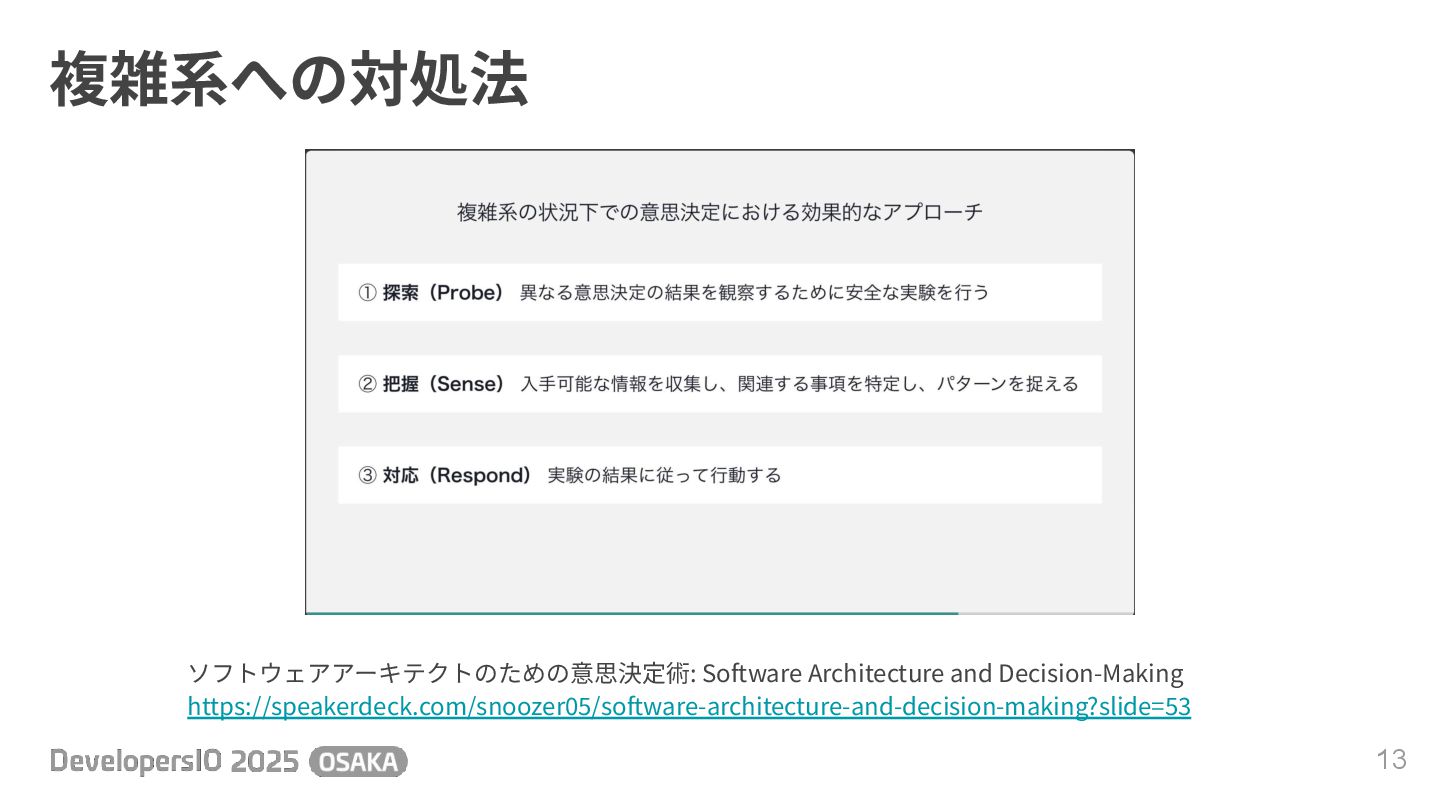The height and width of the screenshot is (810, 1440).
Task: Select the ② 把握 (Sense) row
Action: pyautogui.click(x=720, y=384)
